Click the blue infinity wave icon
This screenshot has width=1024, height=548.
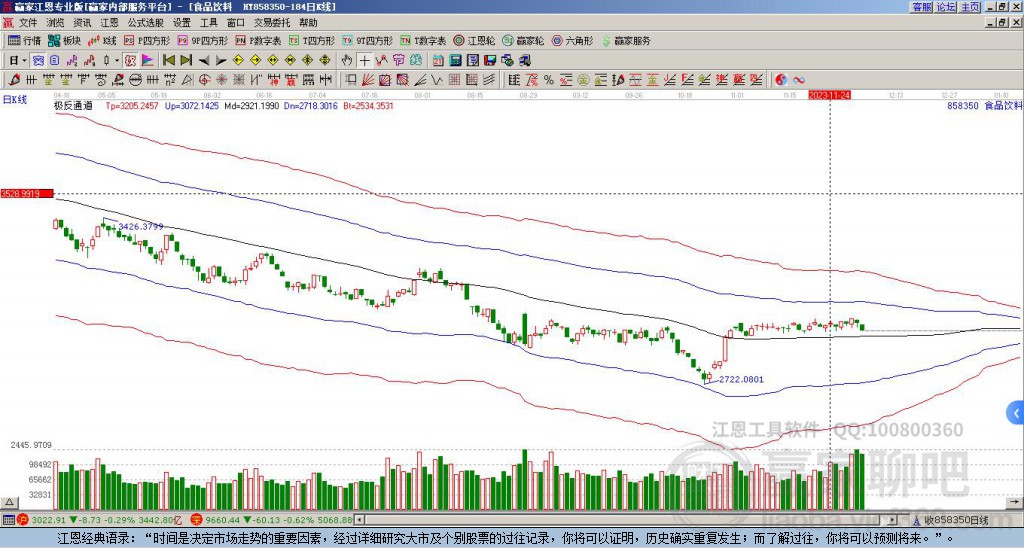[x=799, y=80]
